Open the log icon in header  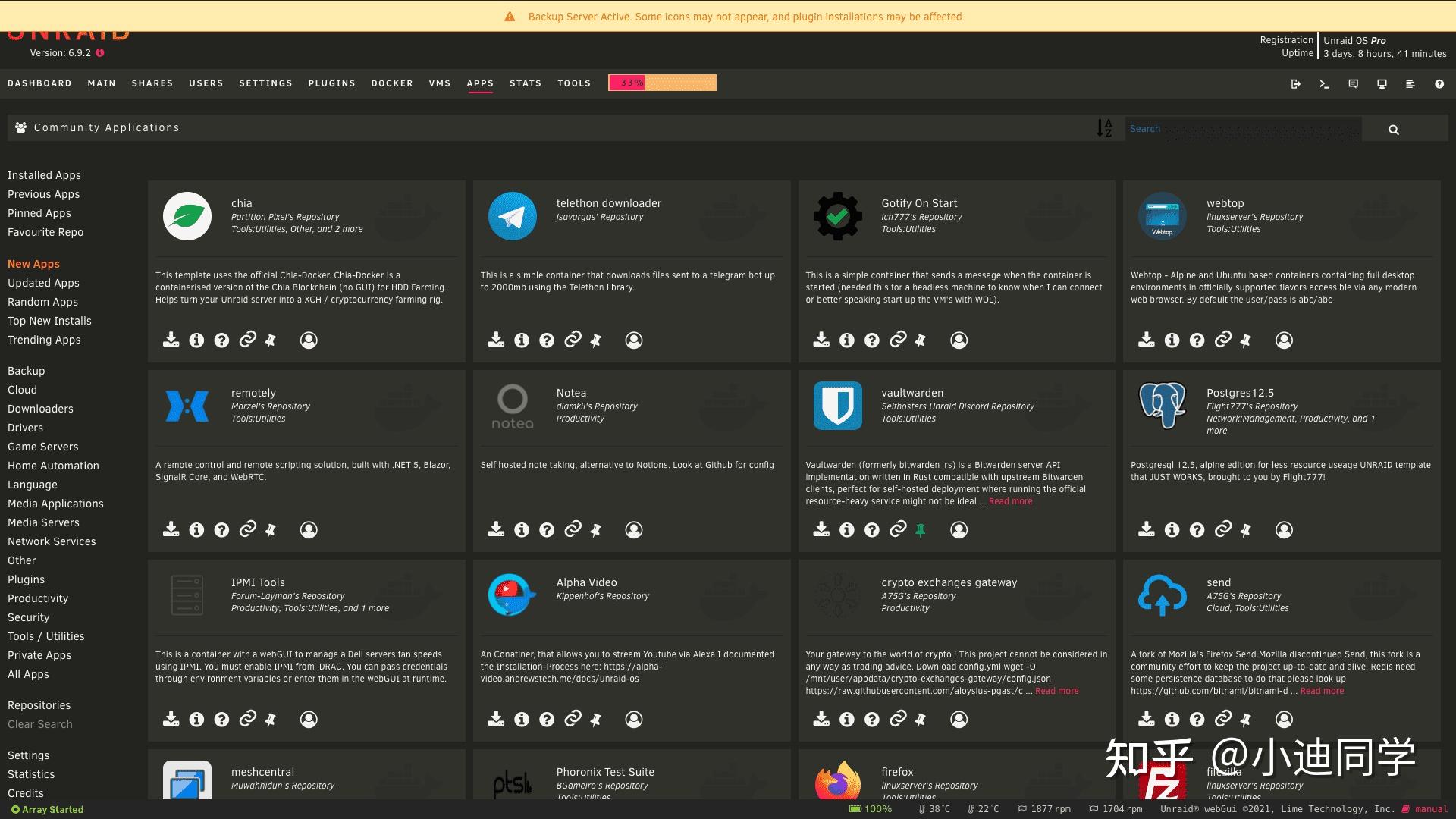click(x=1410, y=84)
